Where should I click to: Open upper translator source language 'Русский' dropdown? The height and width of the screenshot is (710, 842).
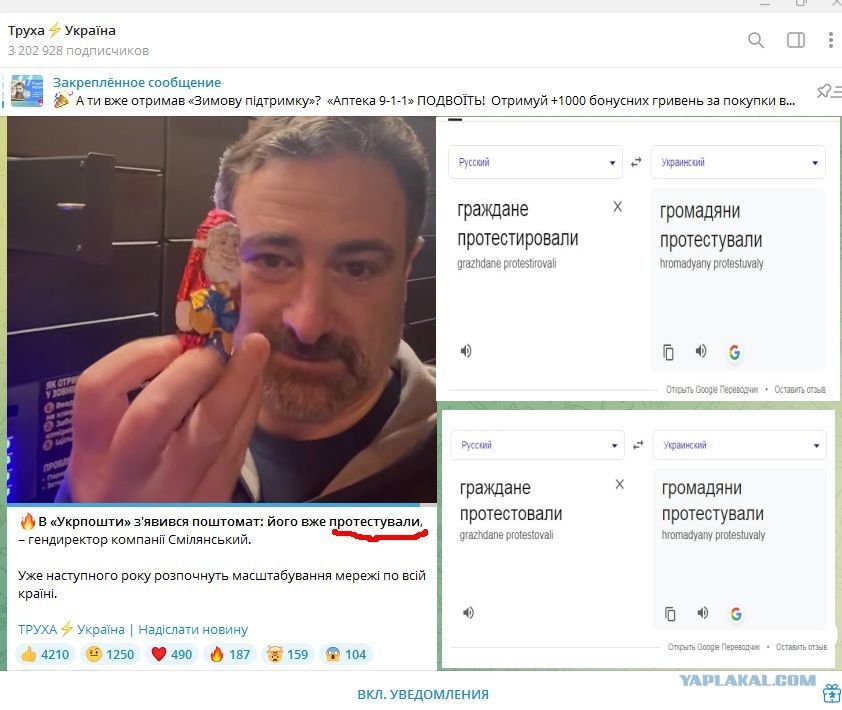click(535, 162)
